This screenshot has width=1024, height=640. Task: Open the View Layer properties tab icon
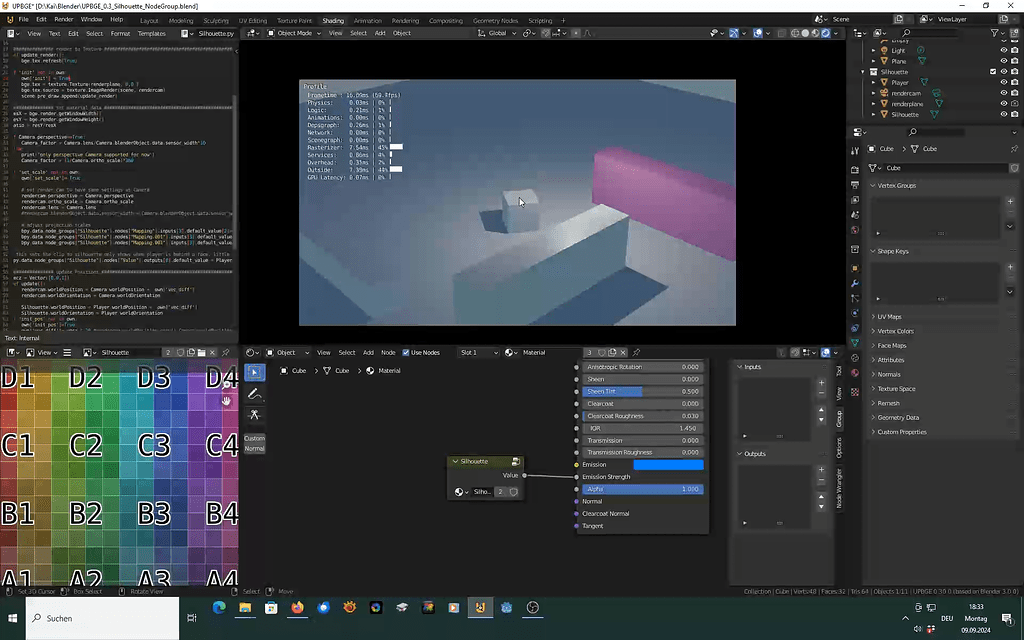pos(855,200)
